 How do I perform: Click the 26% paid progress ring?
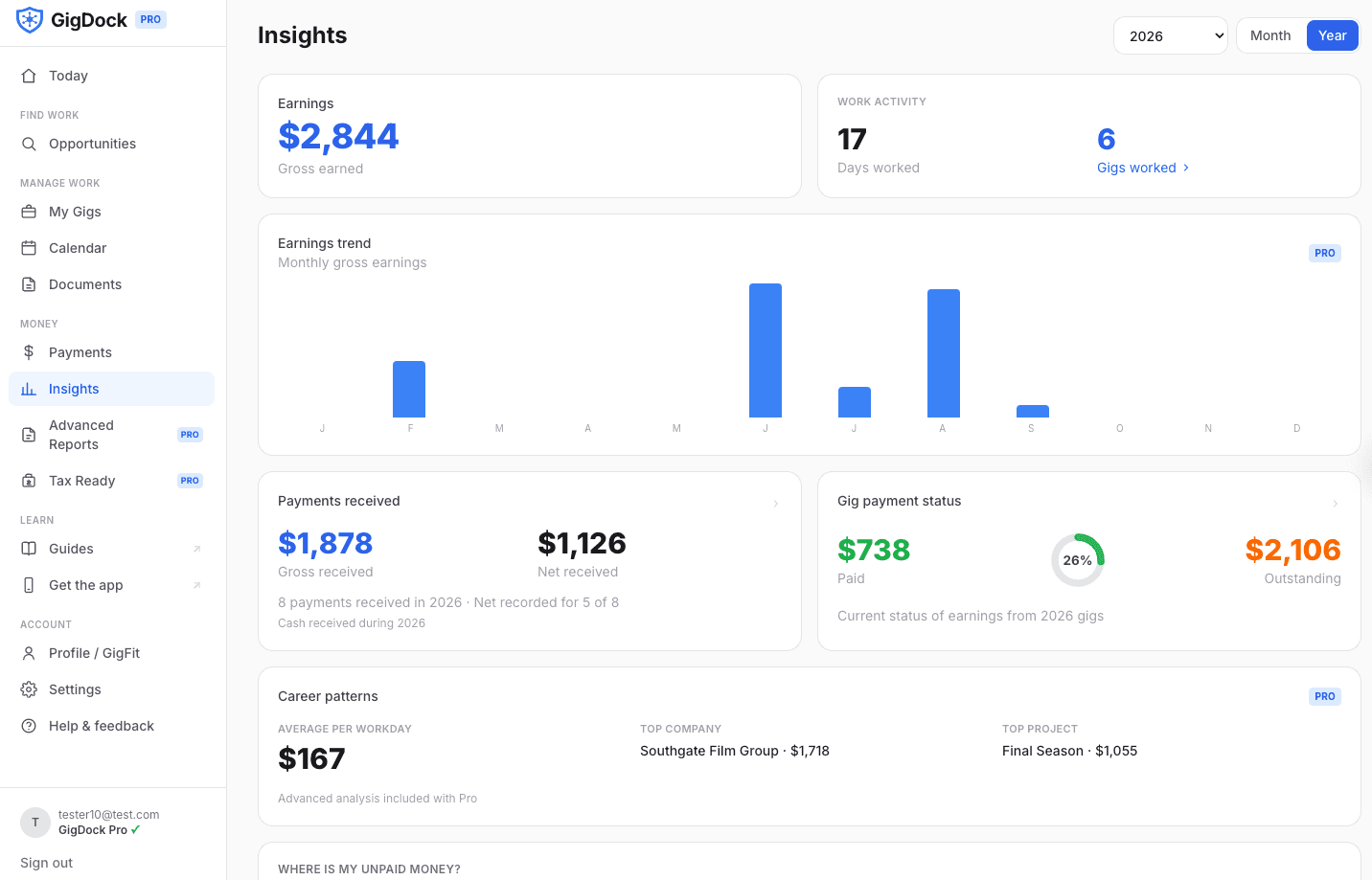pyautogui.click(x=1078, y=560)
